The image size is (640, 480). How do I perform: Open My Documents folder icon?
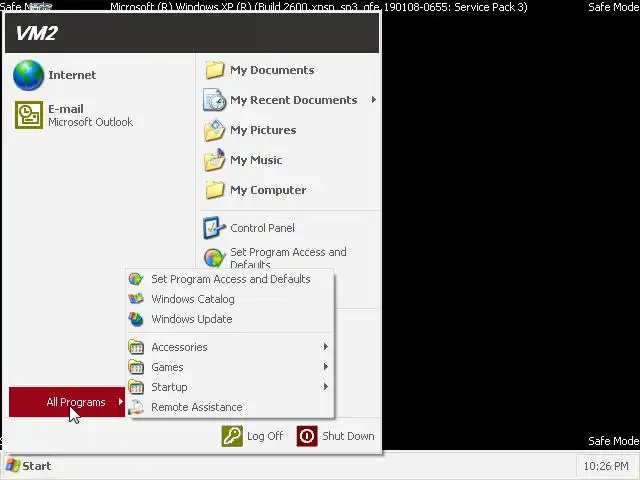pos(215,70)
